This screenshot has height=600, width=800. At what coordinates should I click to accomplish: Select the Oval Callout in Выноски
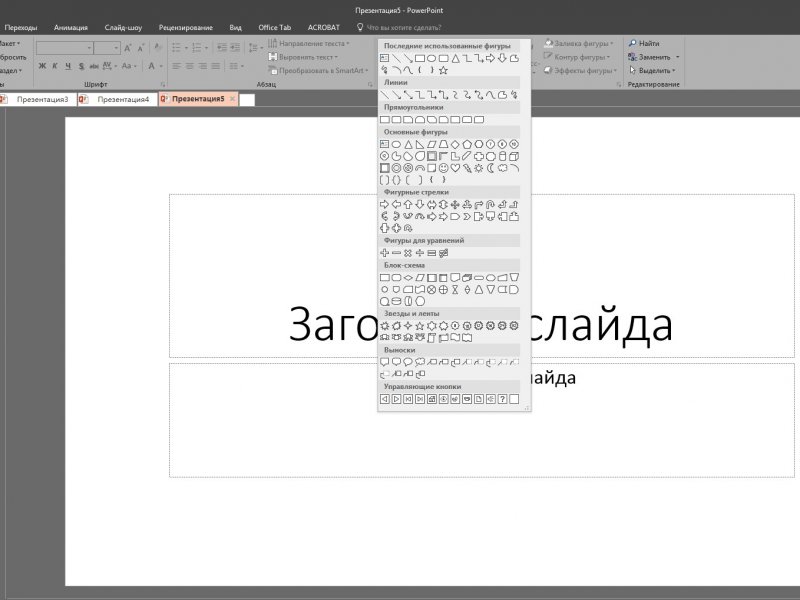click(408, 362)
